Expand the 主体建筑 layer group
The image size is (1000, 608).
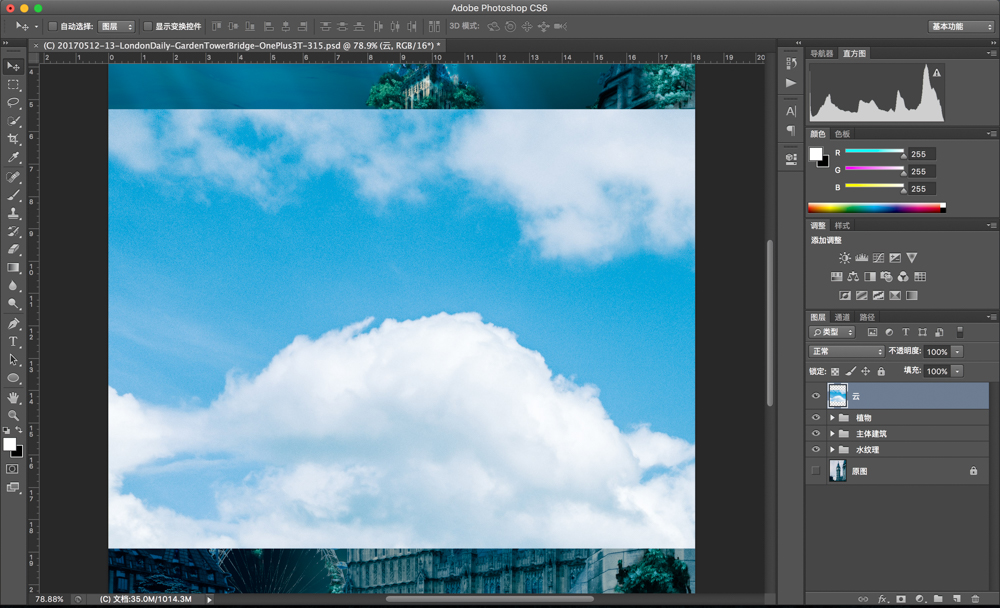(x=832, y=433)
